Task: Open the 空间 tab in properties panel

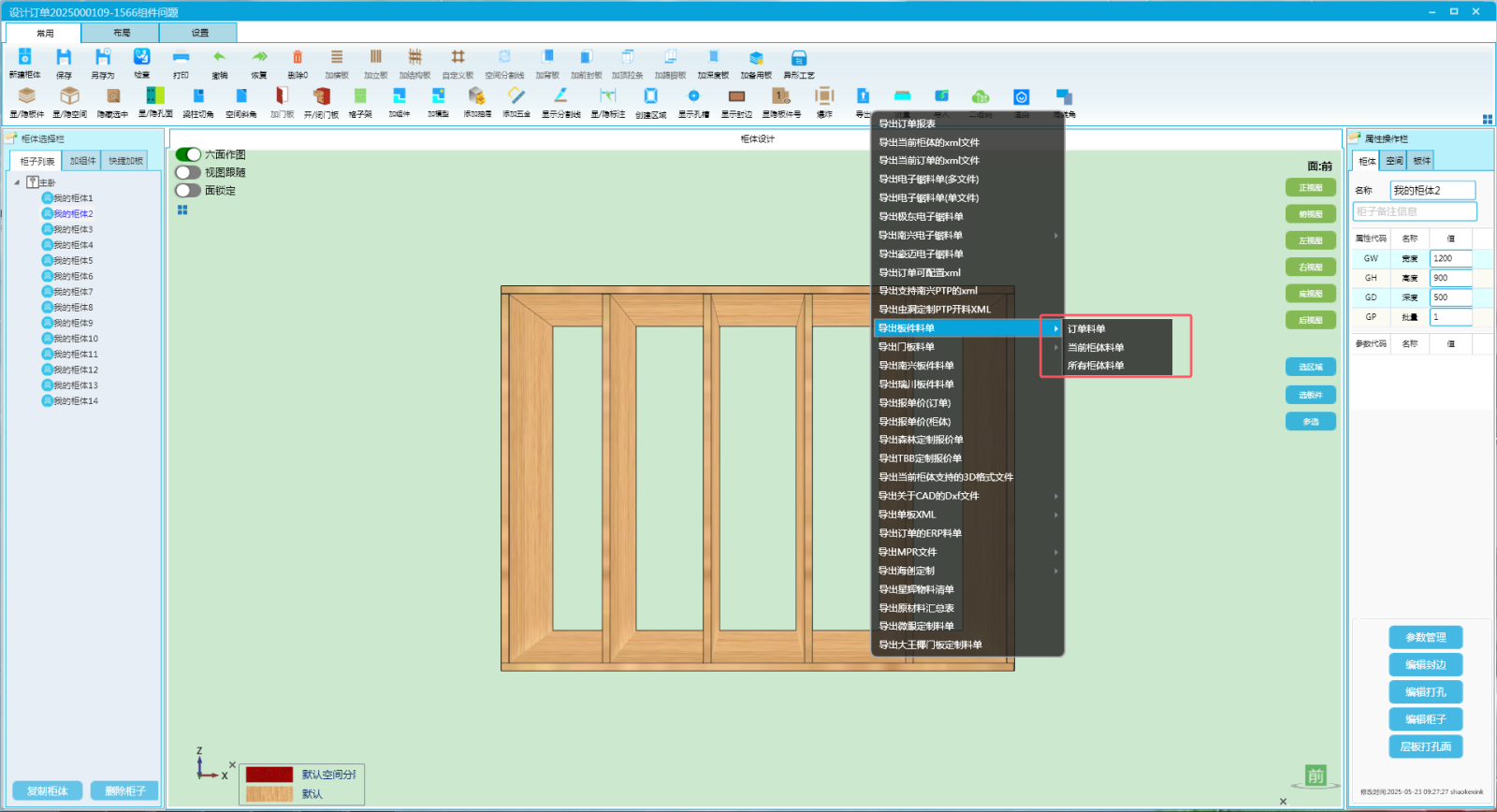Action: [1394, 161]
